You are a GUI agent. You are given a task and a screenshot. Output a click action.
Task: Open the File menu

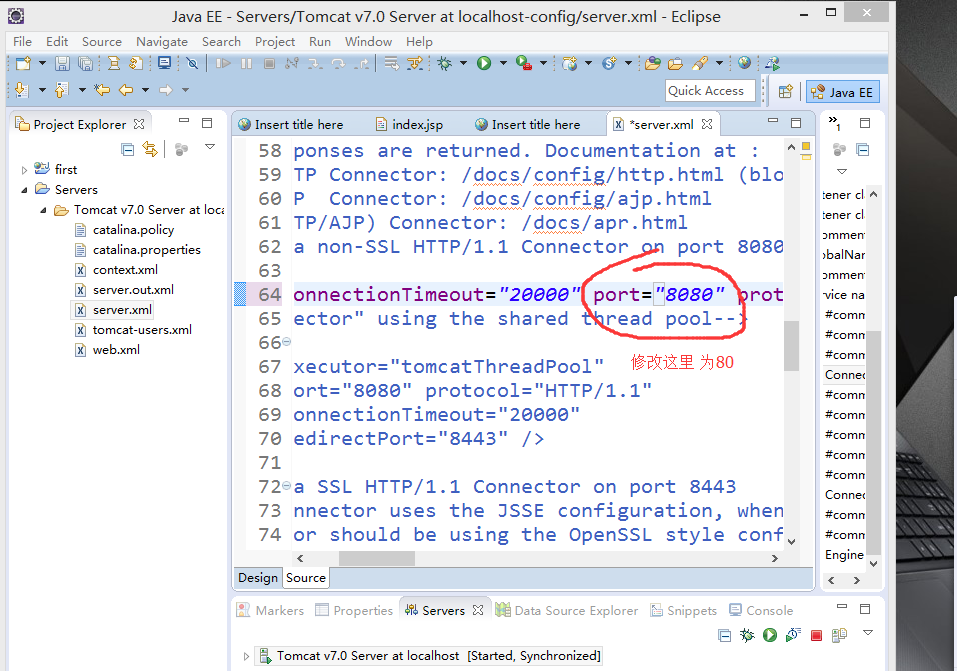pyautogui.click(x=23, y=42)
